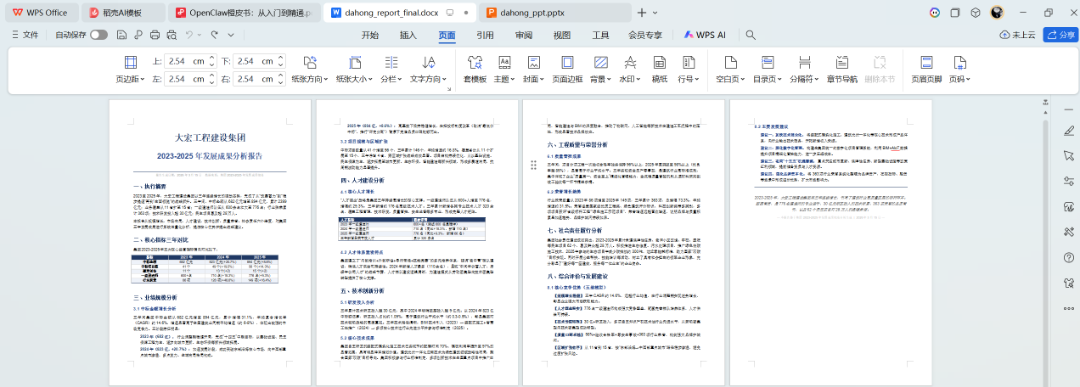Click the pen tool in right sidebar
This screenshot has width=1080, height=387.
click(1069, 130)
